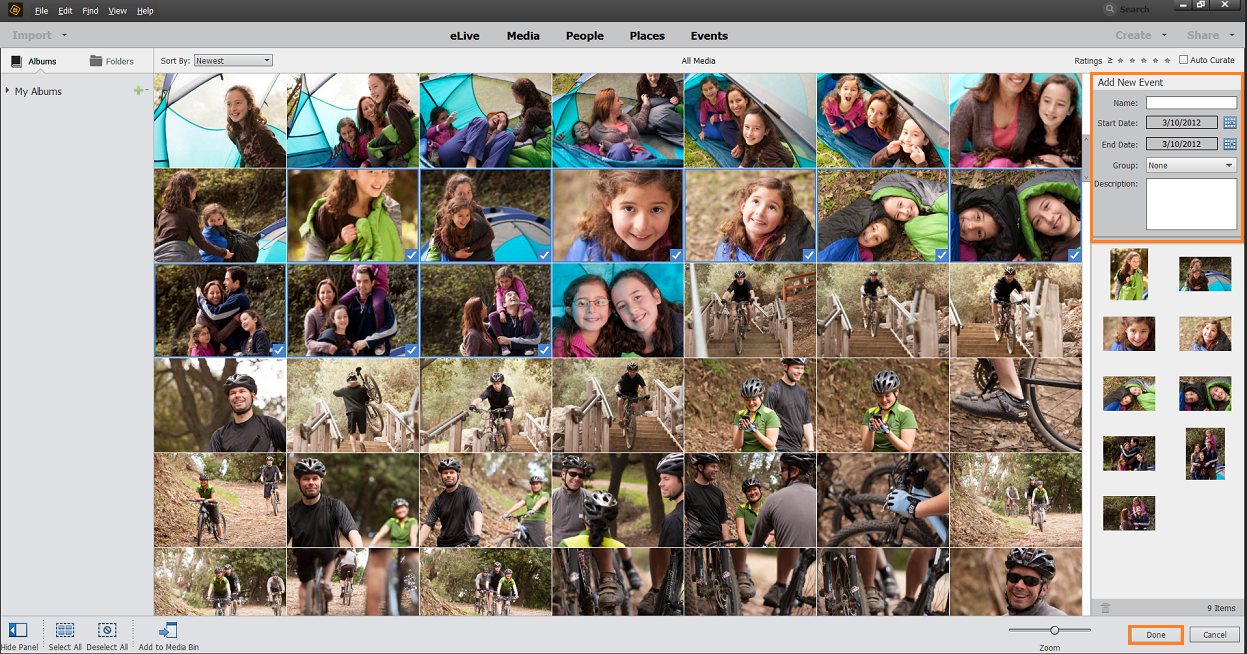This screenshot has width=1247, height=654.
Task: Enable the Auto Curate checkbox
Action: click(x=1184, y=60)
